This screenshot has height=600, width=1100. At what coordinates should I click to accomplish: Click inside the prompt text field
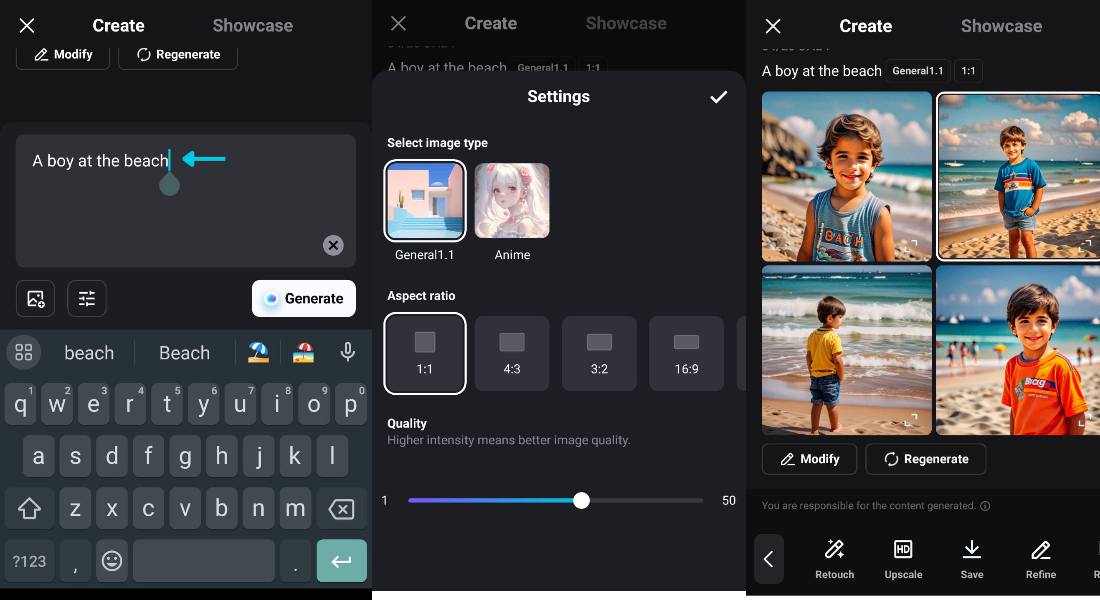tap(185, 201)
